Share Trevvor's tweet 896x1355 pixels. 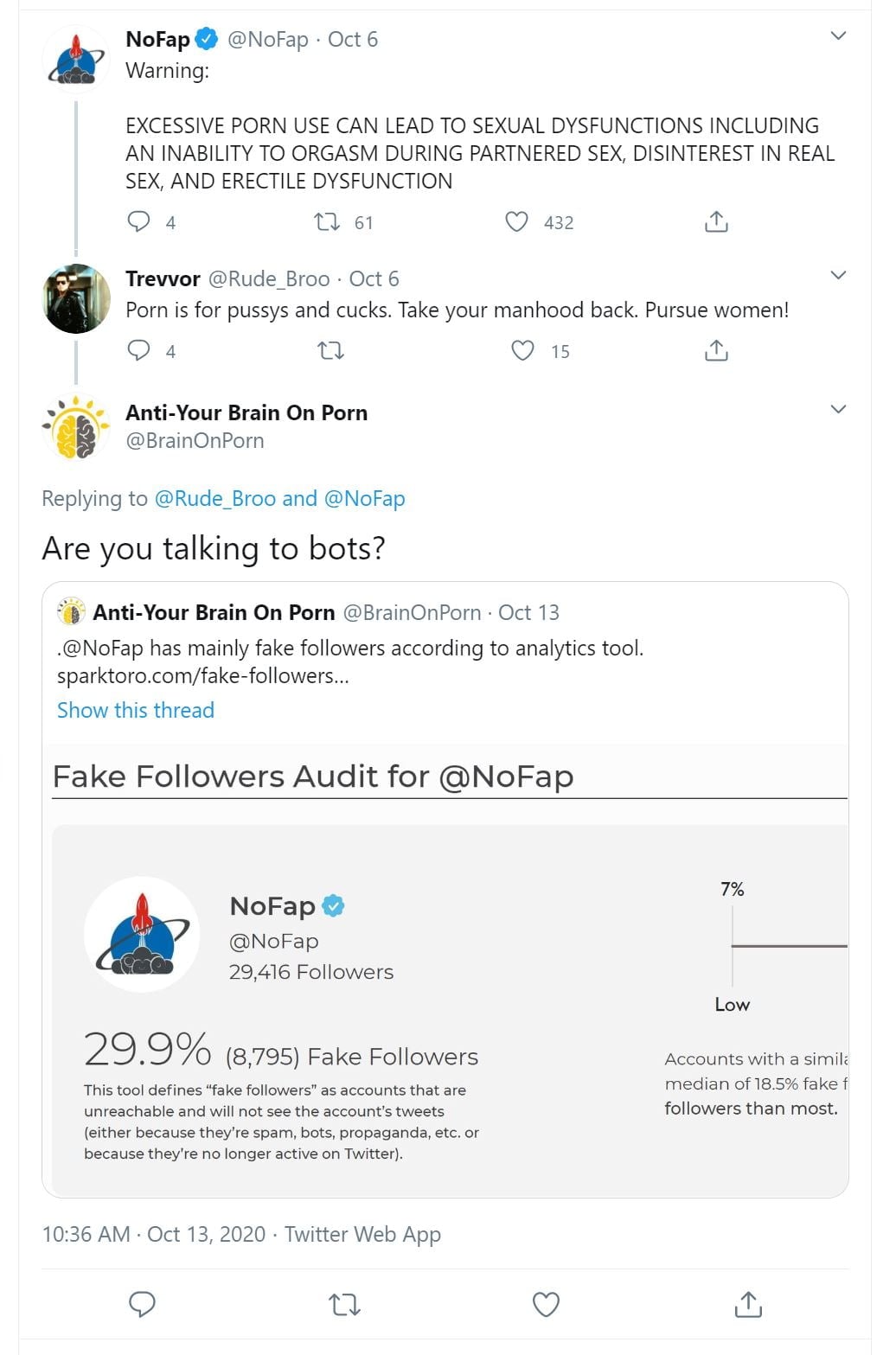pyautogui.click(x=716, y=350)
